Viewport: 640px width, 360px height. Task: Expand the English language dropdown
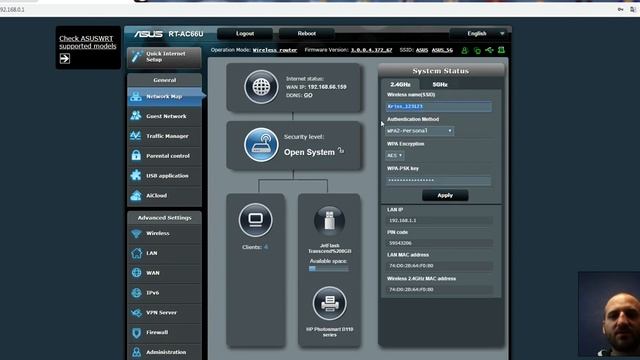tap(480, 33)
